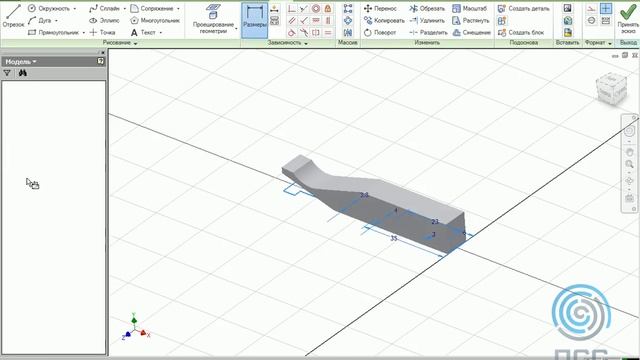Expand the Рисование panel
The height and width of the screenshot is (360, 640).
pos(120,43)
